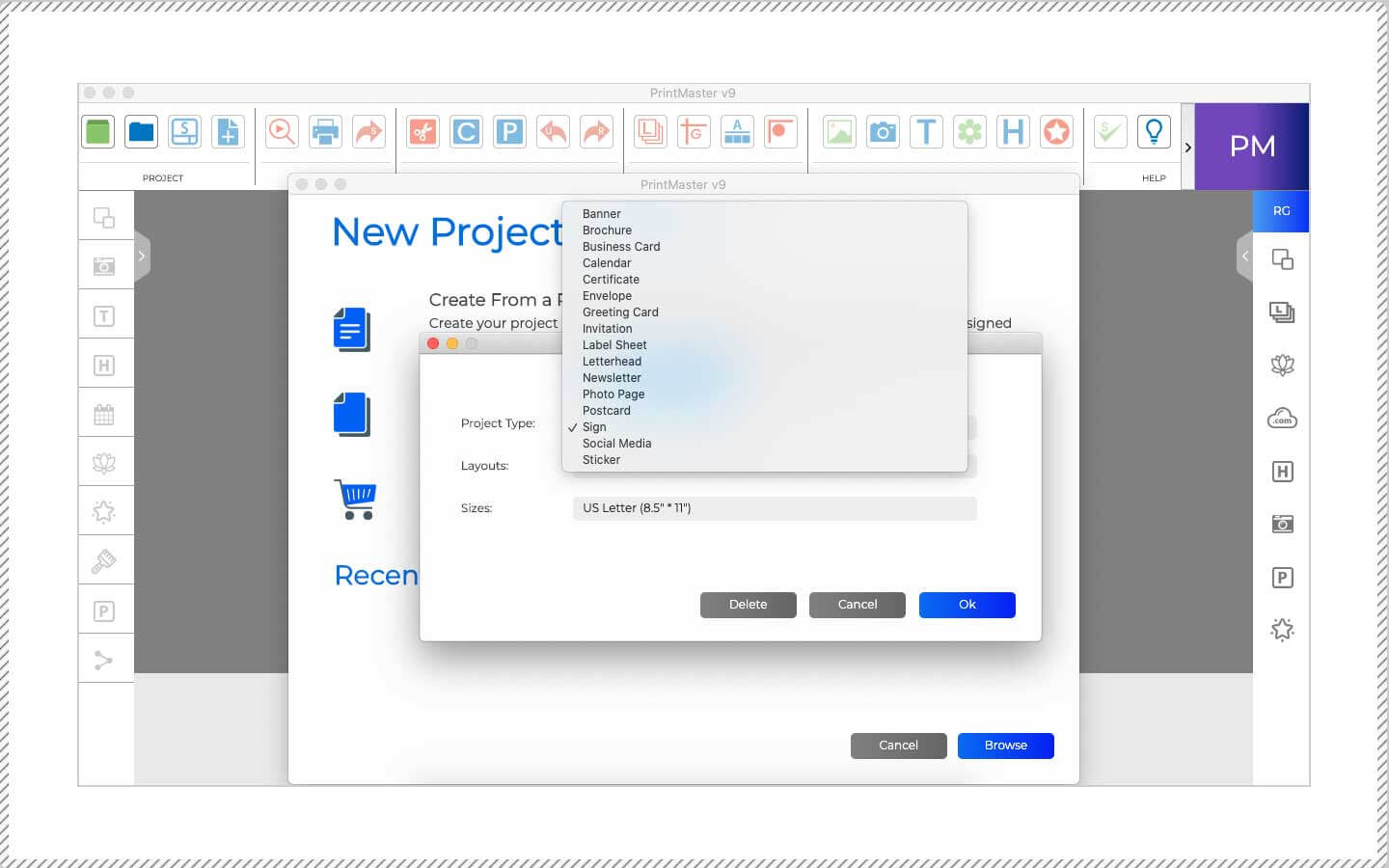1389x868 pixels.
Task: Click the Copy 'C' toolbar icon
Action: click(x=466, y=131)
